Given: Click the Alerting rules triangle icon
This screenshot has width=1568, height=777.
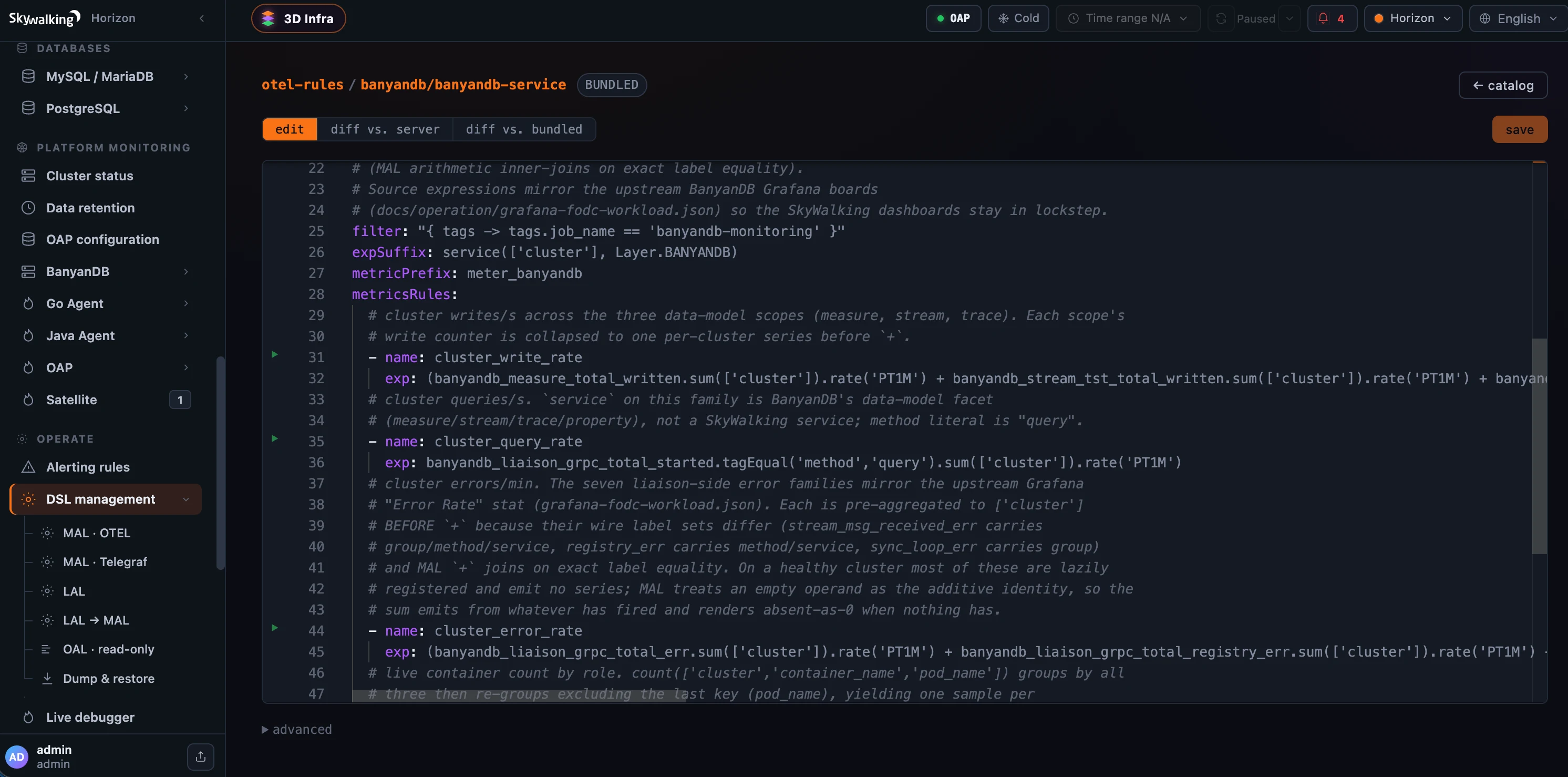Looking at the screenshot, I should click(x=28, y=467).
